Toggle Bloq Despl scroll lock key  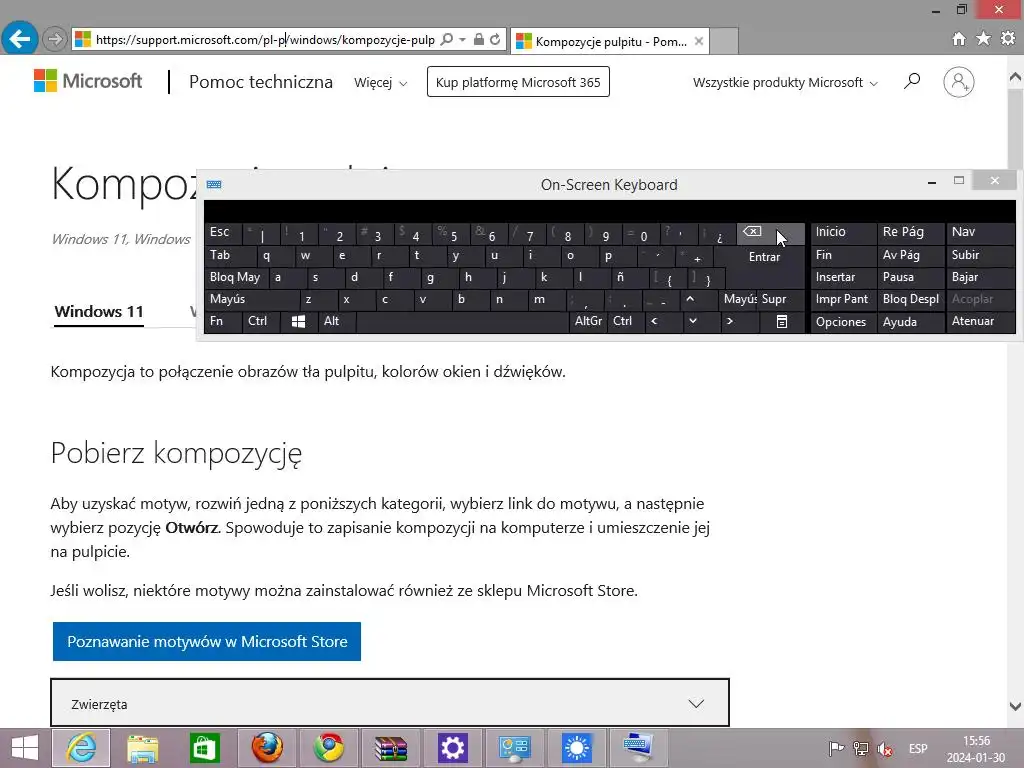coord(910,299)
